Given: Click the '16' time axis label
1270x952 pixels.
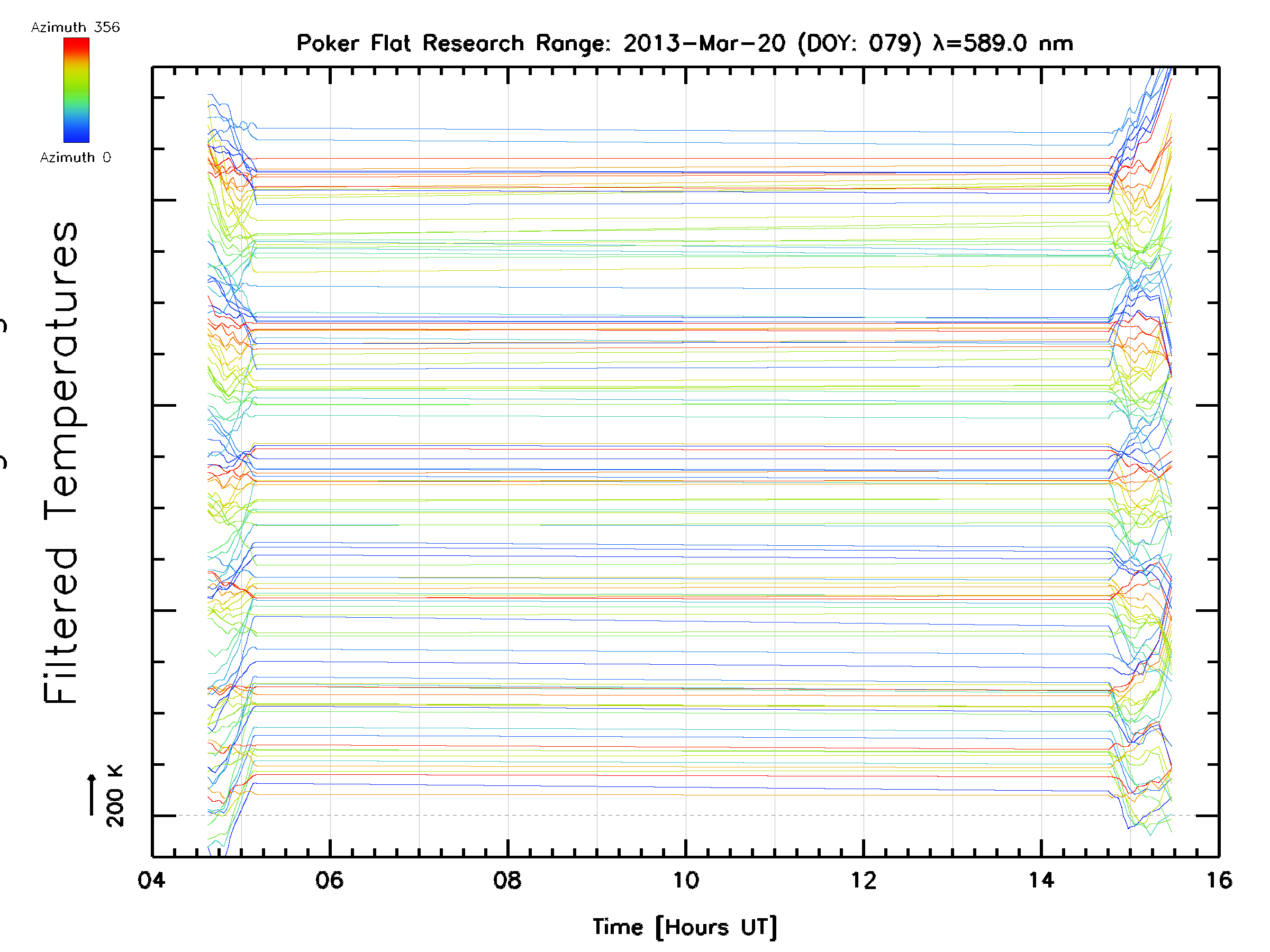Looking at the screenshot, I should (x=1219, y=880).
